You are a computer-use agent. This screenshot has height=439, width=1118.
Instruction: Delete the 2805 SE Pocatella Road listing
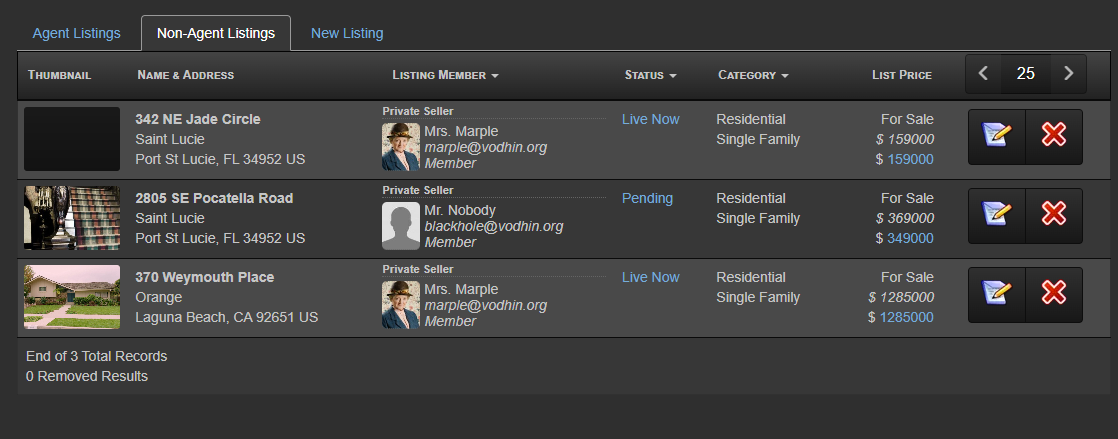[x=1053, y=215]
